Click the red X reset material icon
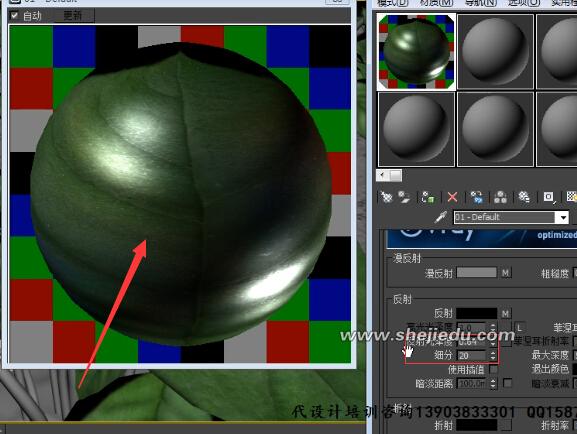577x434 pixels. point(452,197)
